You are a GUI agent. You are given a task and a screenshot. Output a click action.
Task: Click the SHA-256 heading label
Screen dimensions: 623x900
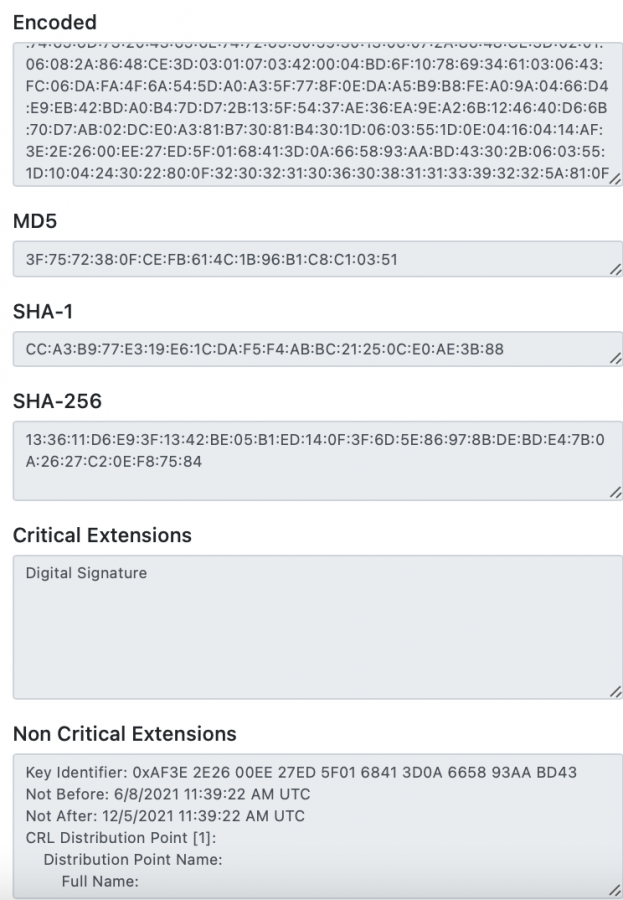(x=57, y=401)
